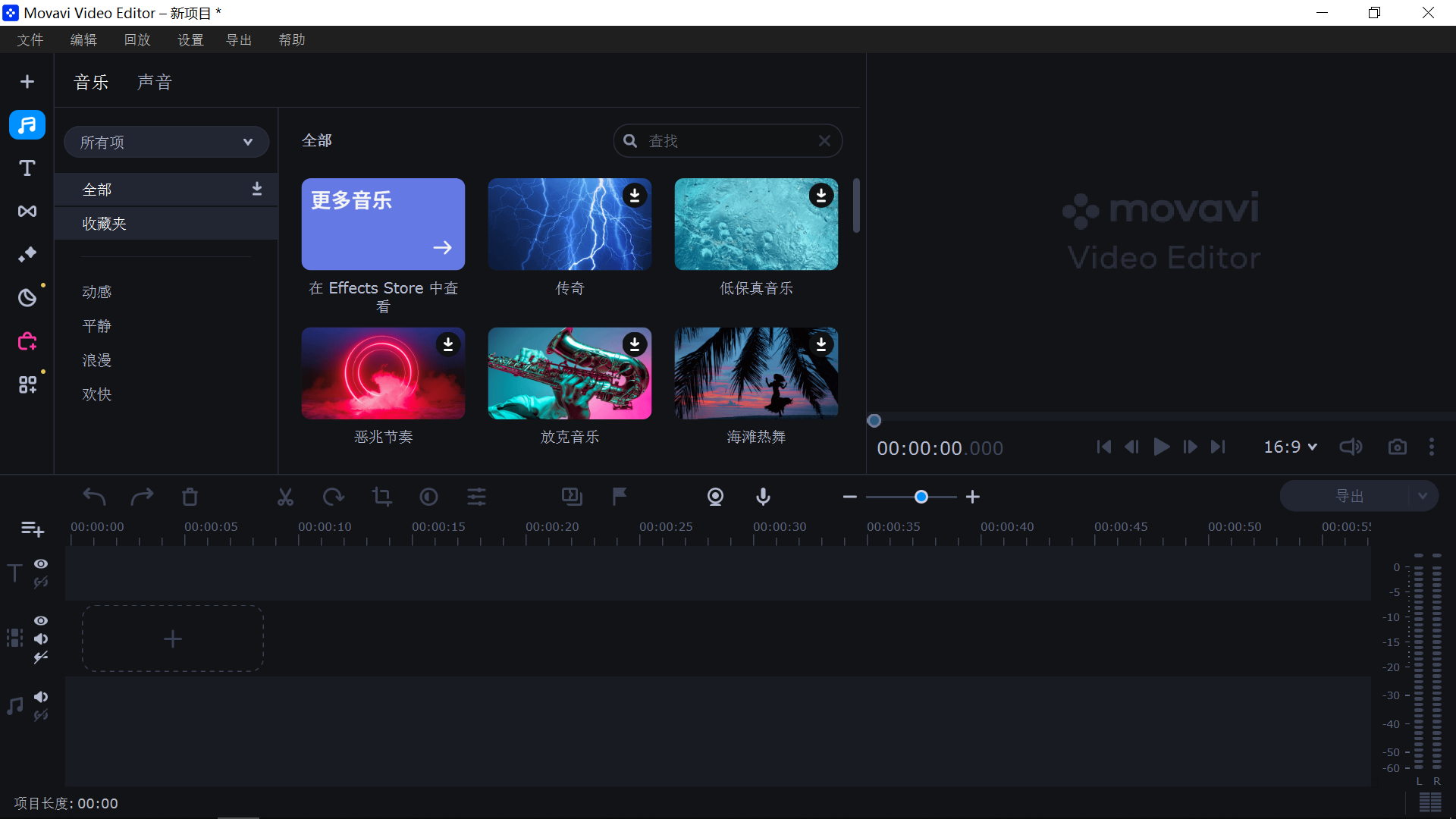Play the preview video
Image resolution: width=1456 pixels, height=819 pixels.
click(1161, 447)
